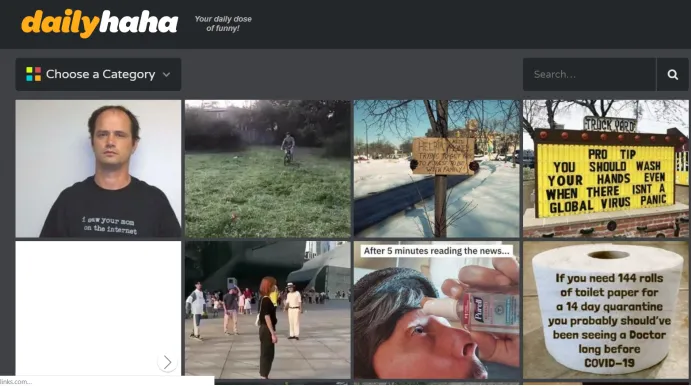
Task: Expand the category chevron arrow
Action: [x=167, y=74]
